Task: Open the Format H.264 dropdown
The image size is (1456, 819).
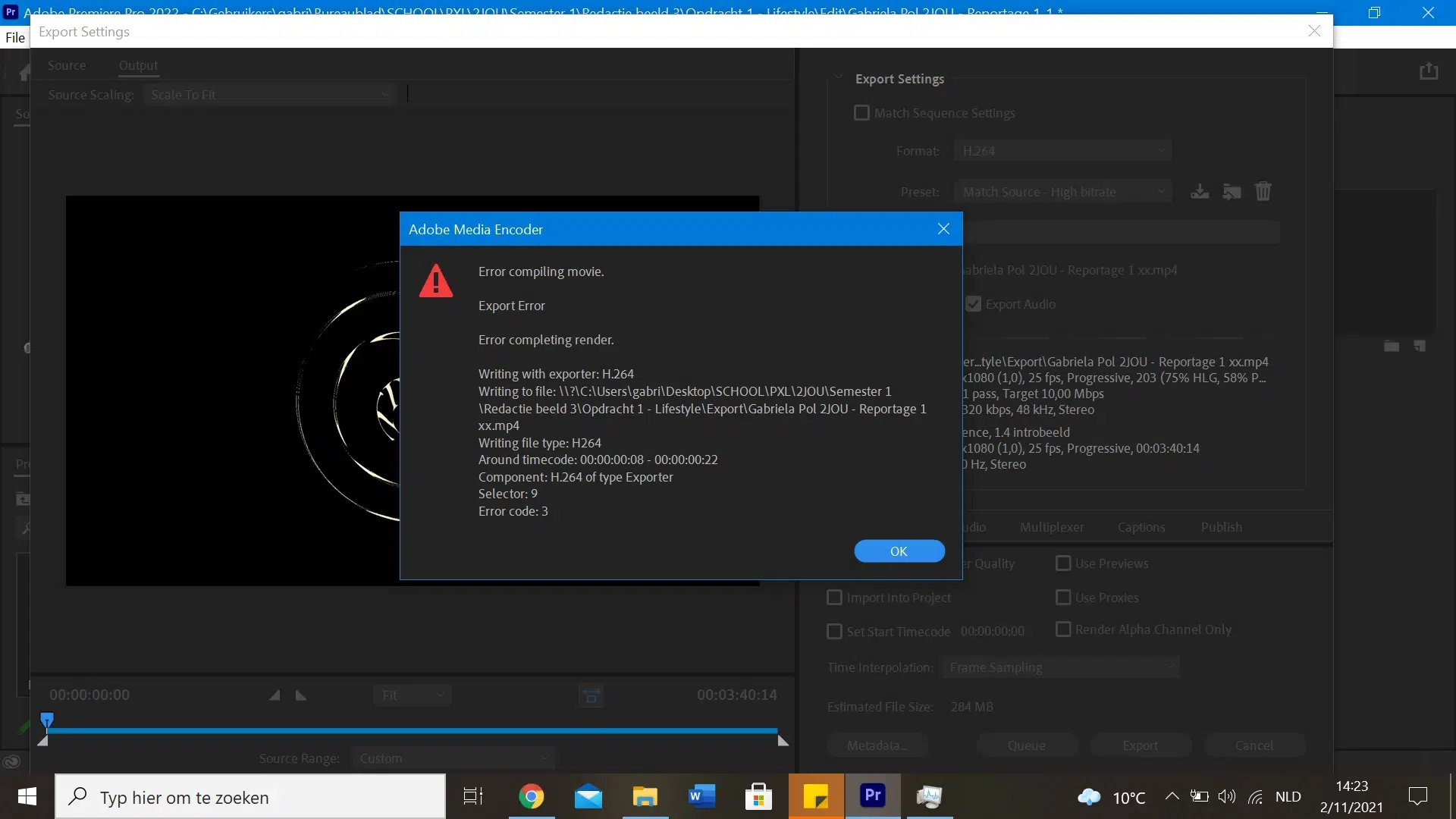Action: click(1062, 151)
